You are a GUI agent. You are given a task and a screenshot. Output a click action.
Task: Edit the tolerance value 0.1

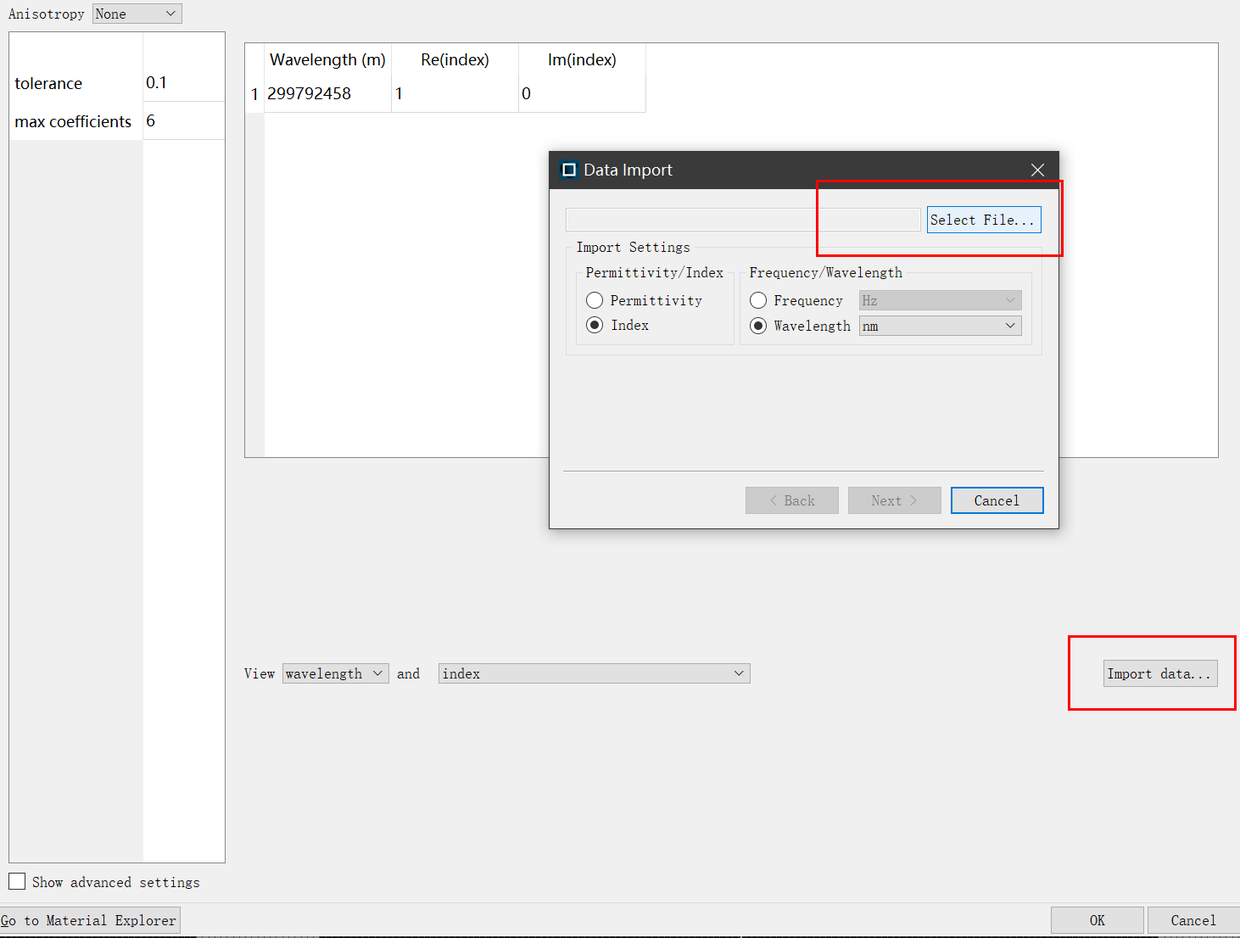click(x=184, y=83)
